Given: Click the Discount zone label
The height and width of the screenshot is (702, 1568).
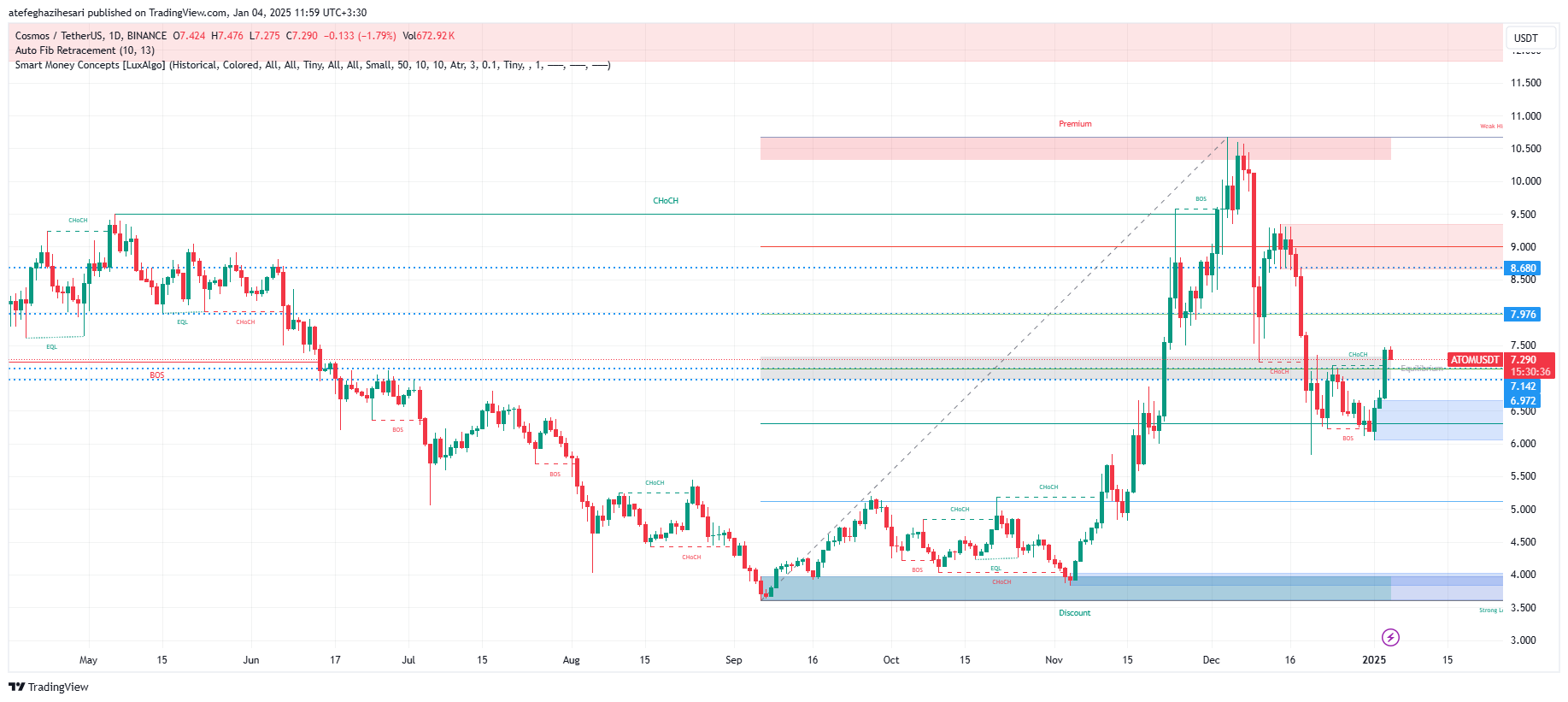Looking at the screenshot, I should tap(1075, 613).
